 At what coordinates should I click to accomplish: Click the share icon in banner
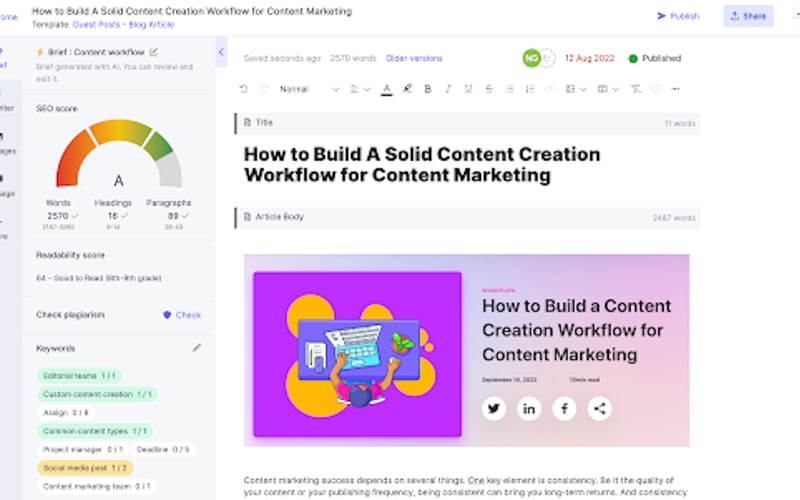click(599, 409)
